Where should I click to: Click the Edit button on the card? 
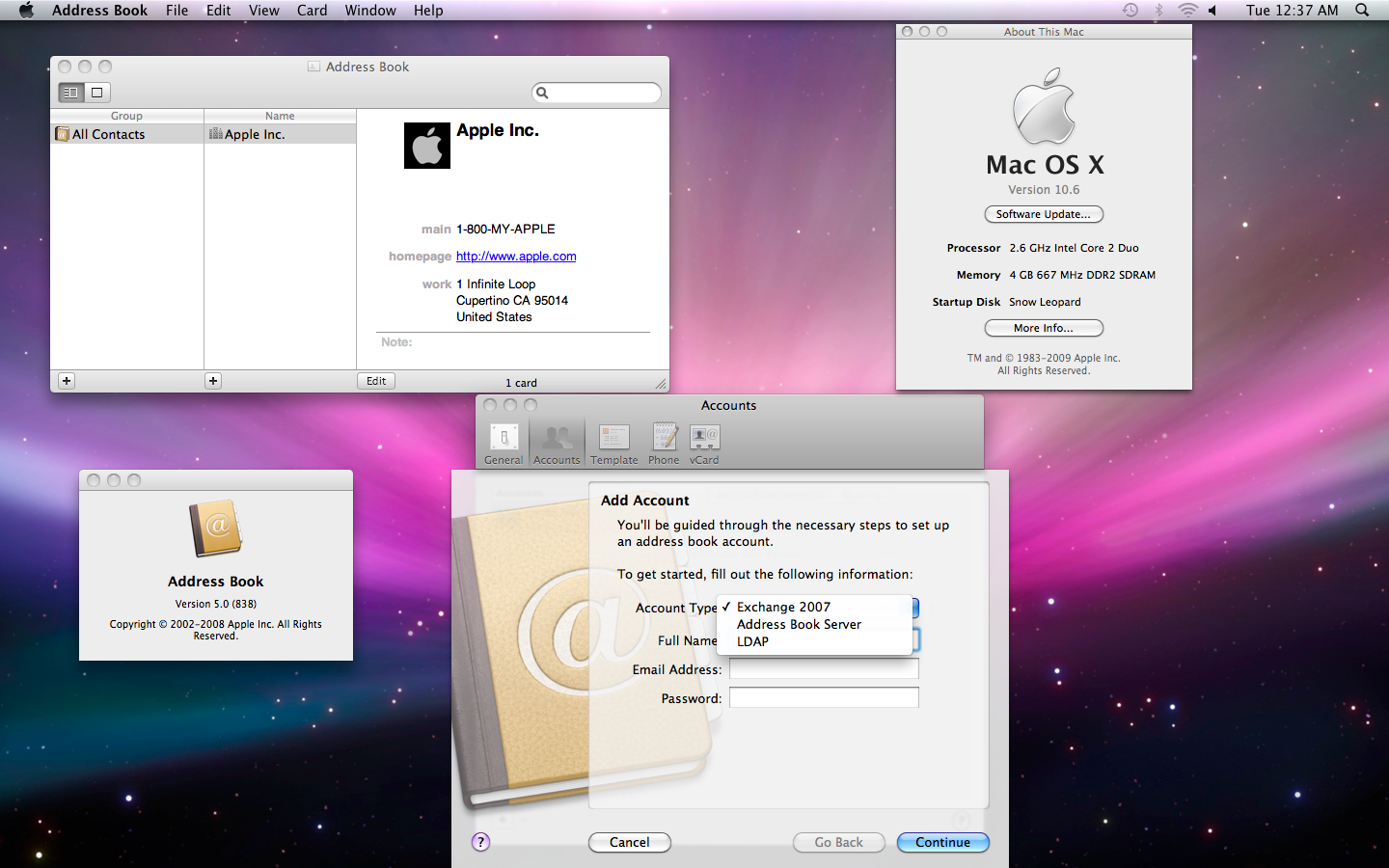376,381
